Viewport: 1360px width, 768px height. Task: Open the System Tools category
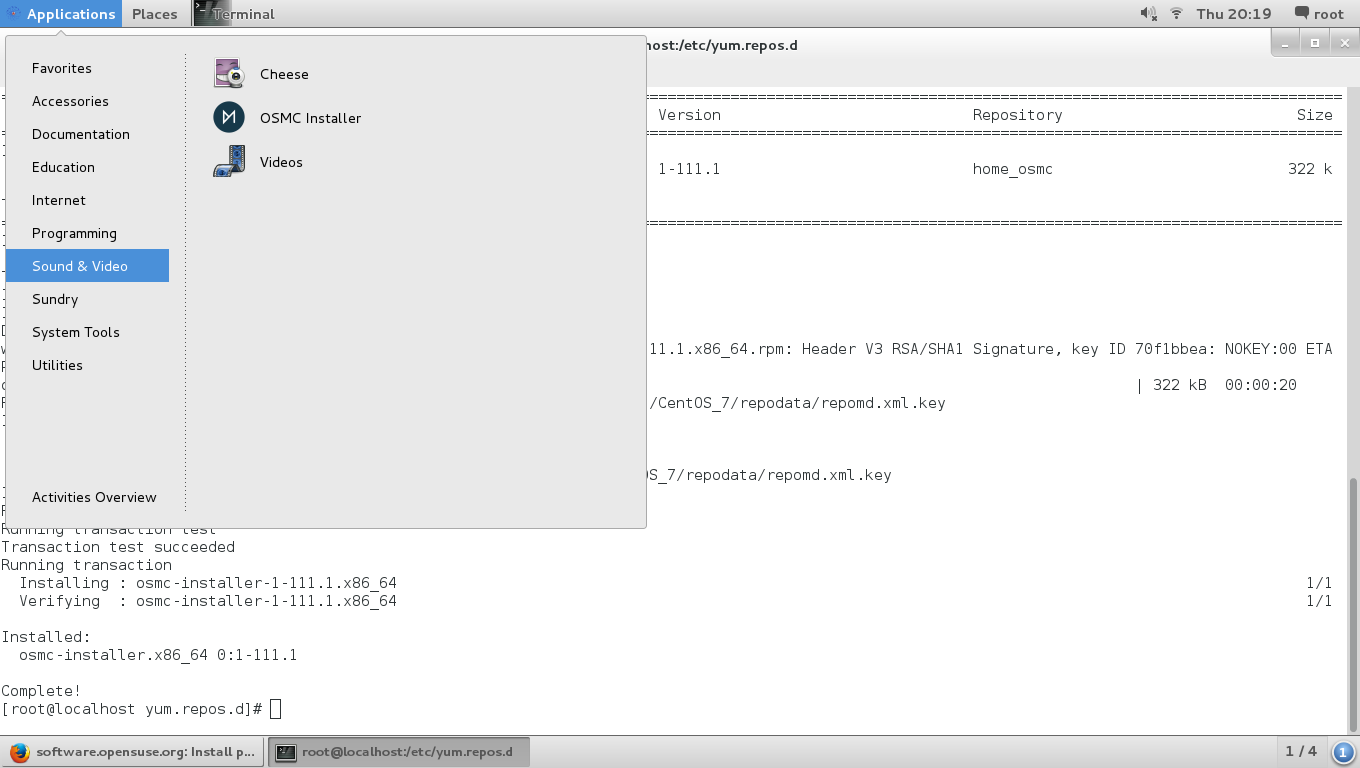[x=87, y=332]
